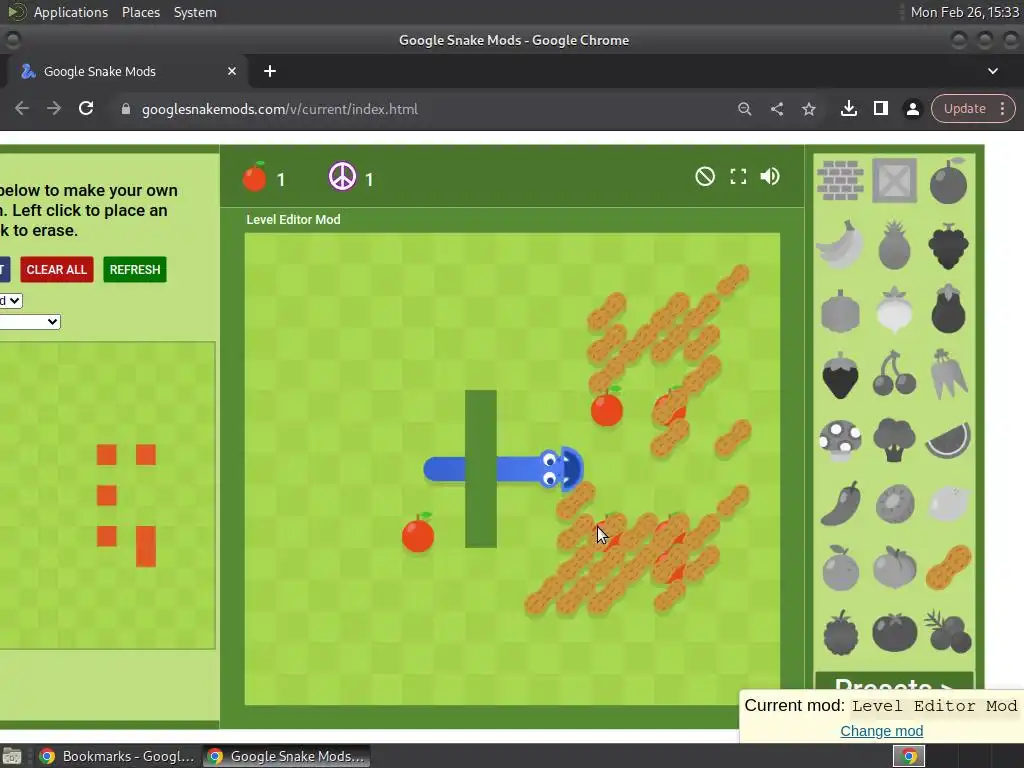Viewport: 1024px width, 768px height.
Task: Switch to Bookmarks window in taskbar
Action: coord(116,756)
